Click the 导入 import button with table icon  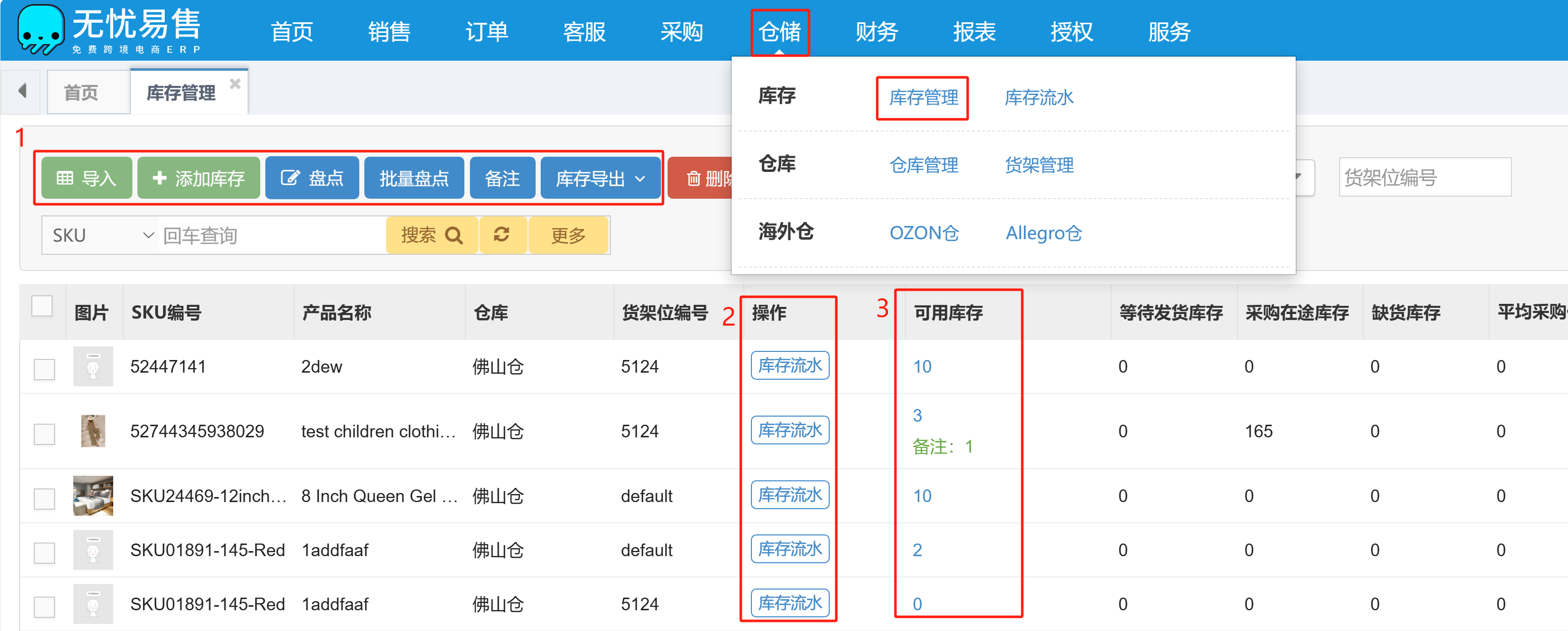click(86, 178)
